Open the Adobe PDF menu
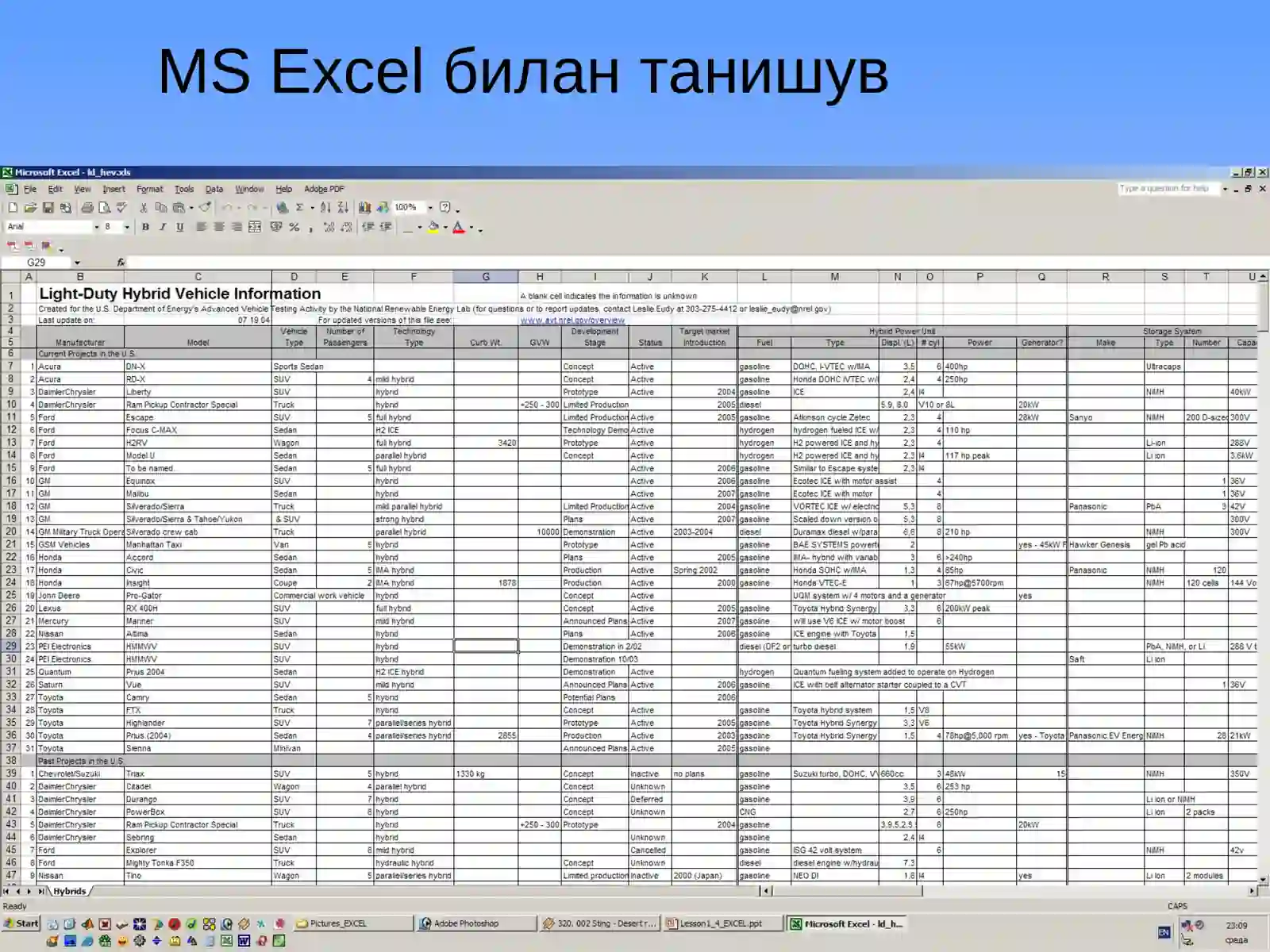This screenshot has width=1270, height=952. coord(324,190)
